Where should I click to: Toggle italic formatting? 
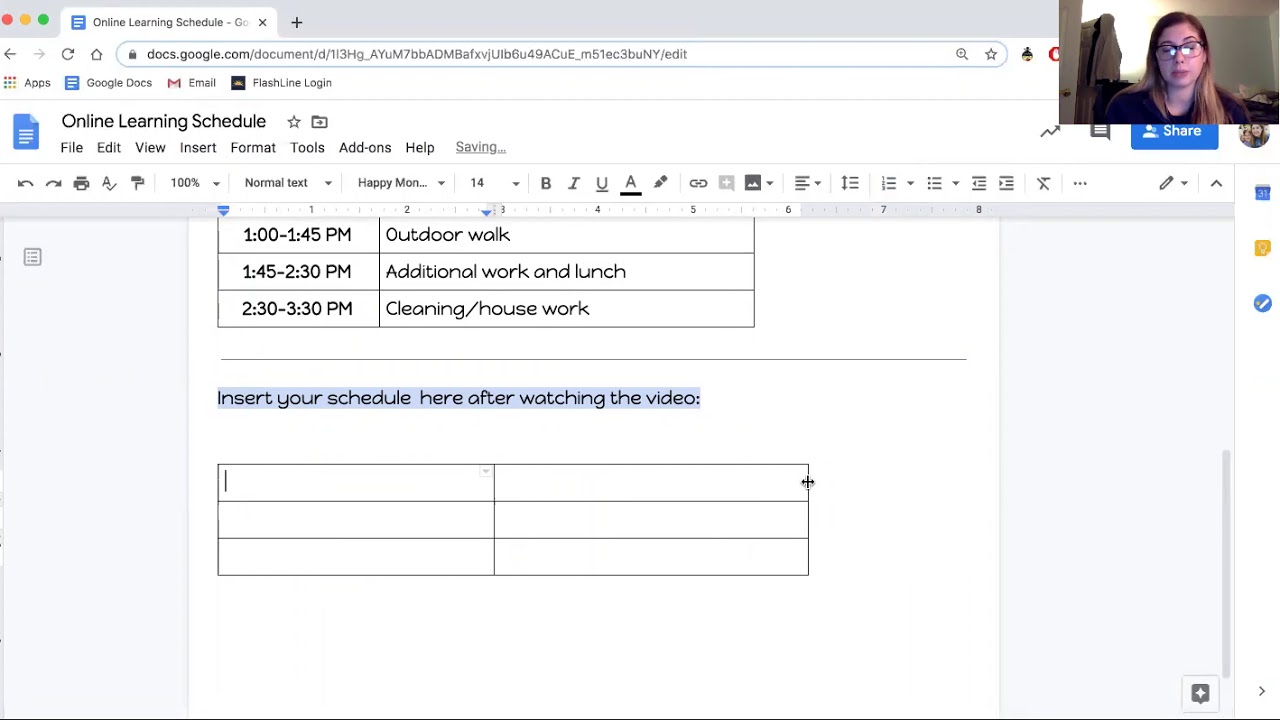pos(574,183)
